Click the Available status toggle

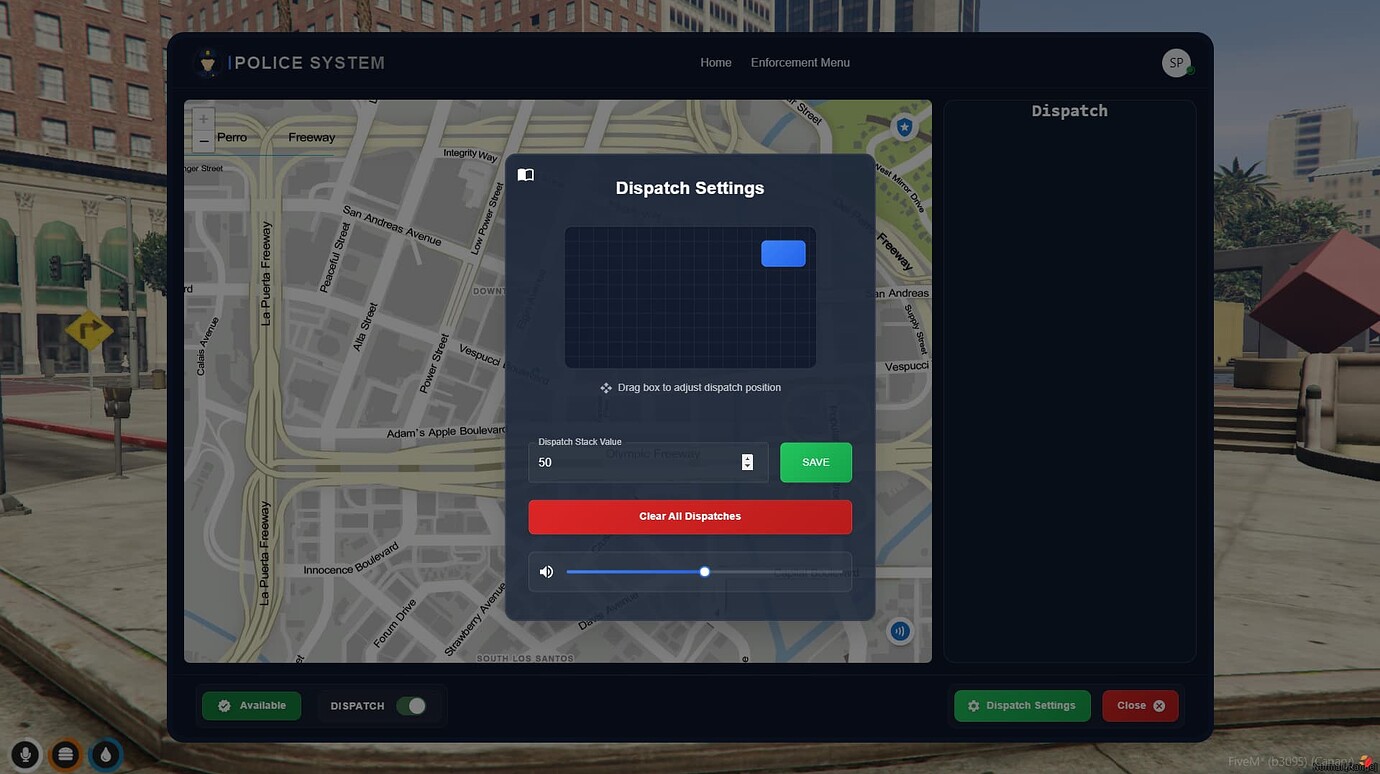tap(251, 705)
